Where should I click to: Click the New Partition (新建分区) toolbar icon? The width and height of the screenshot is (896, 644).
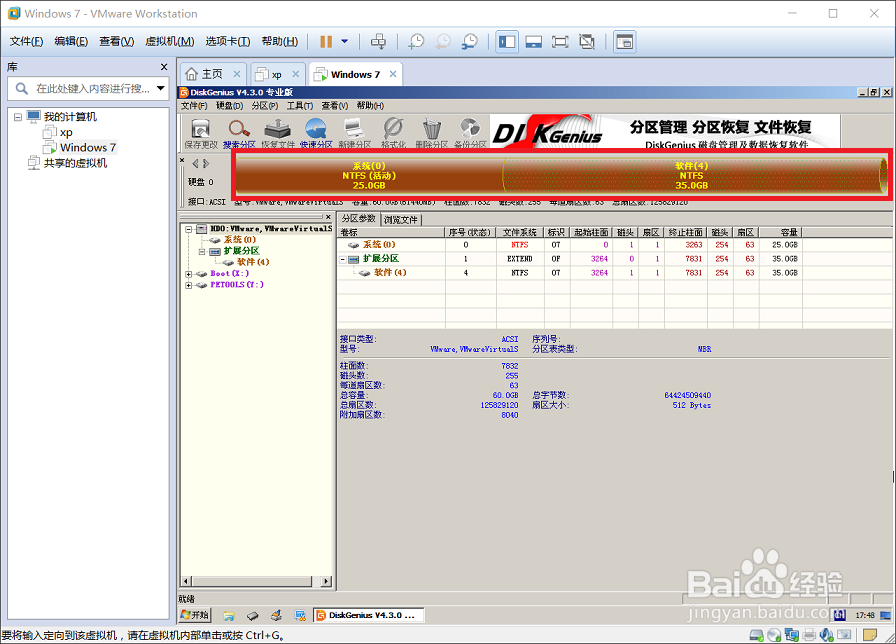354,133
